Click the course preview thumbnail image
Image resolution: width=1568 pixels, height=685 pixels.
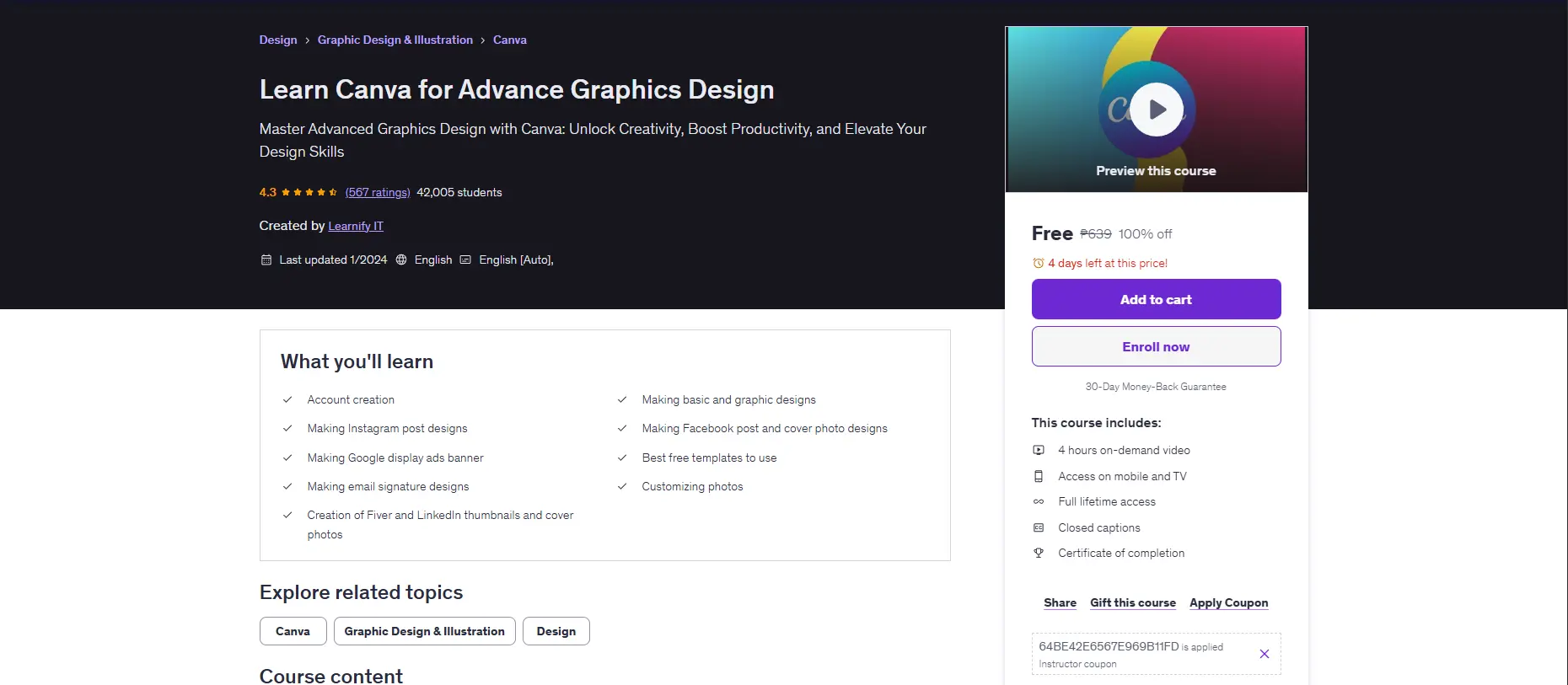tap(1156, 110)
